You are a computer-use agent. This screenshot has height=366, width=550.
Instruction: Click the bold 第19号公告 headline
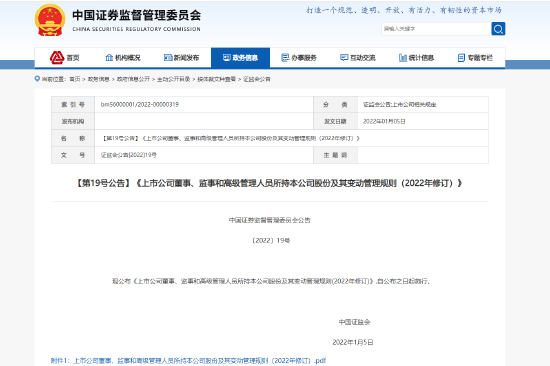[269, 183]
